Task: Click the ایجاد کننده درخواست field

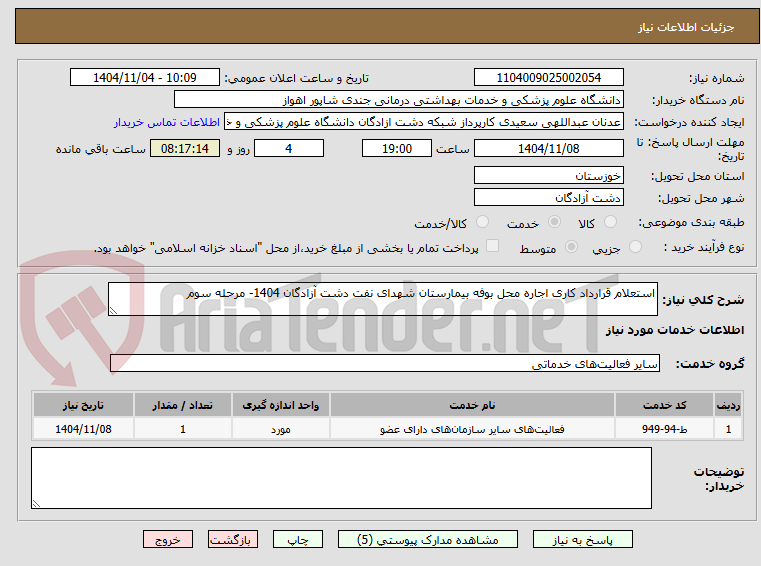Action: [423, 122]
